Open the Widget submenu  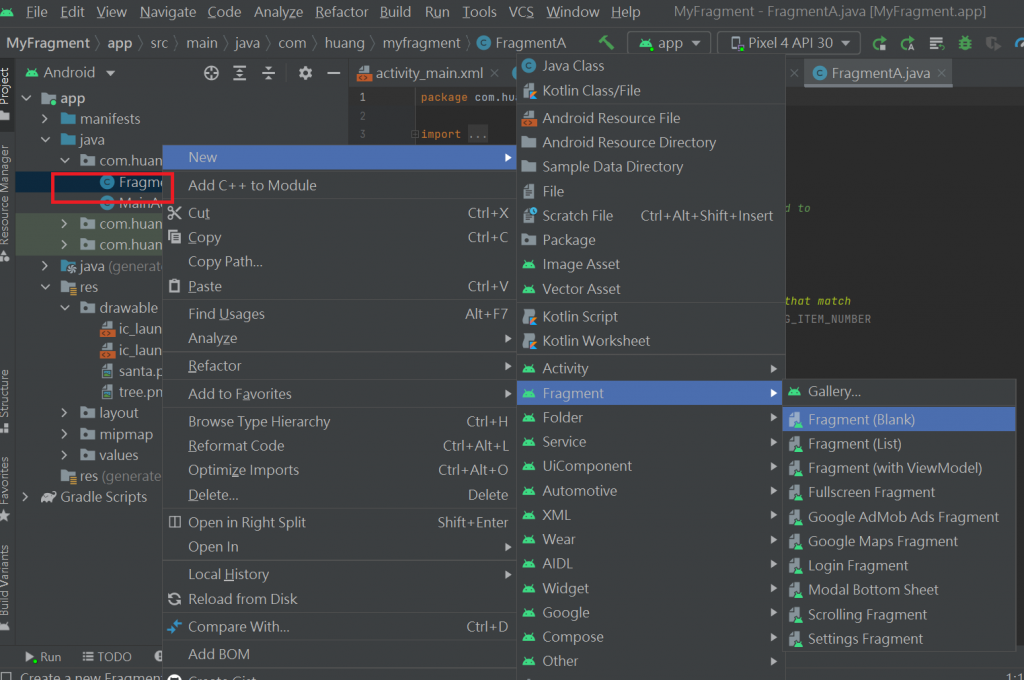tap(650, 589)
